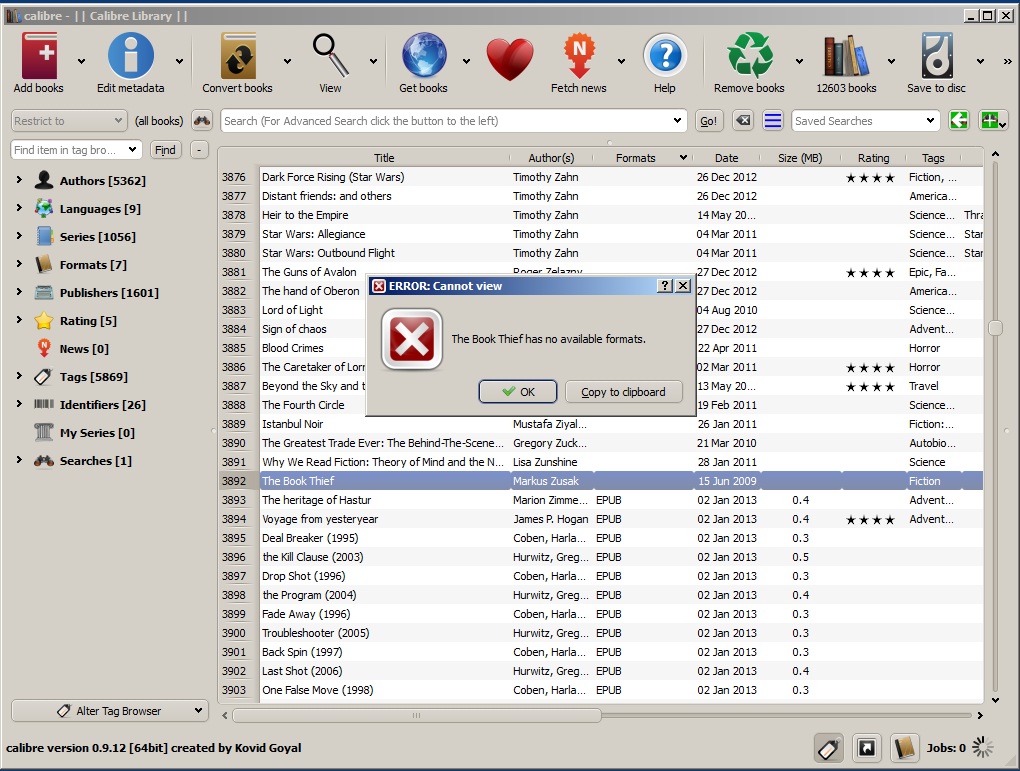Sort by Size (MB) column header
This screenshot has height=771, width=1020.
pos(799,157)
